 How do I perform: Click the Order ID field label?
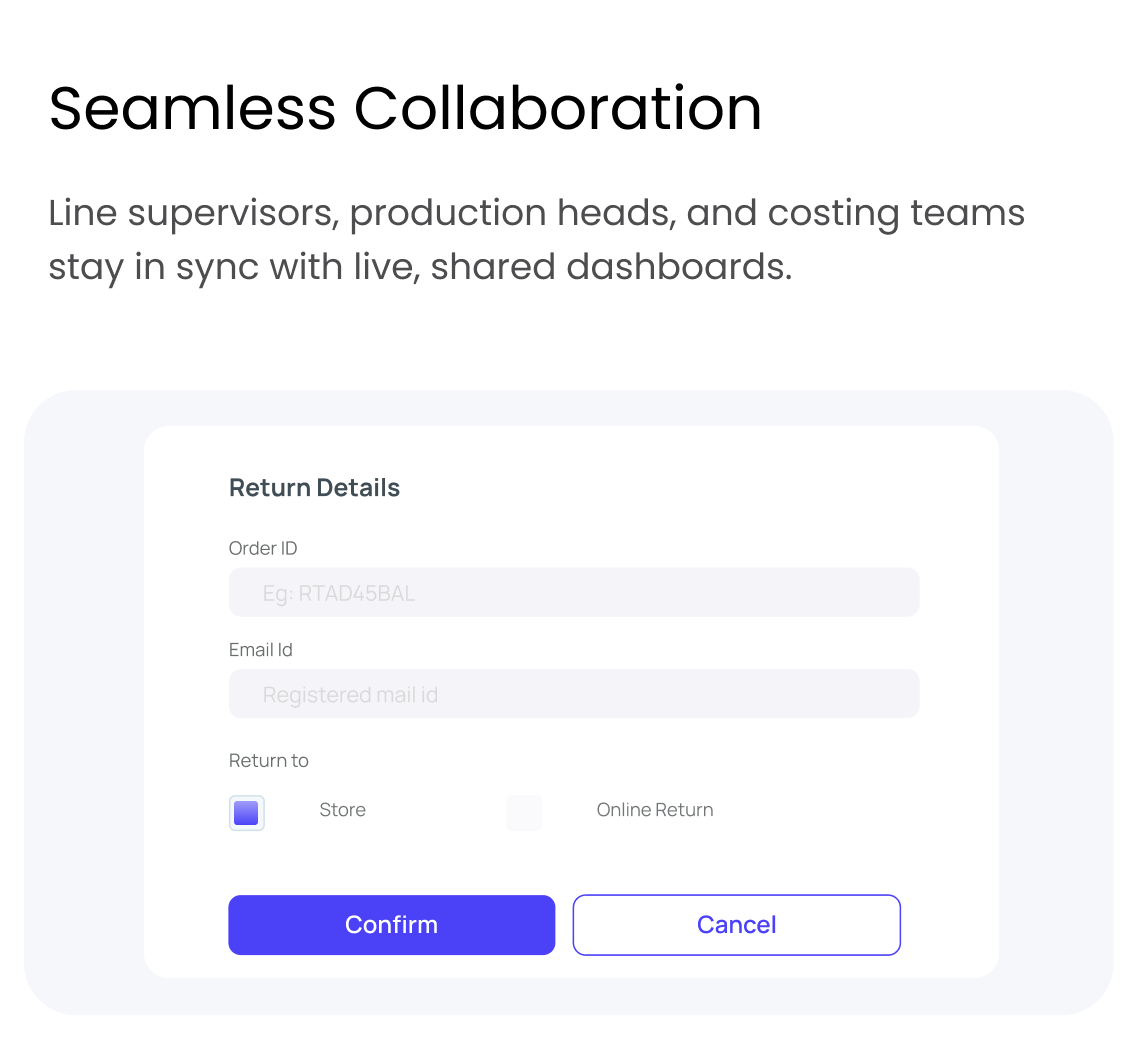[263, 548]
